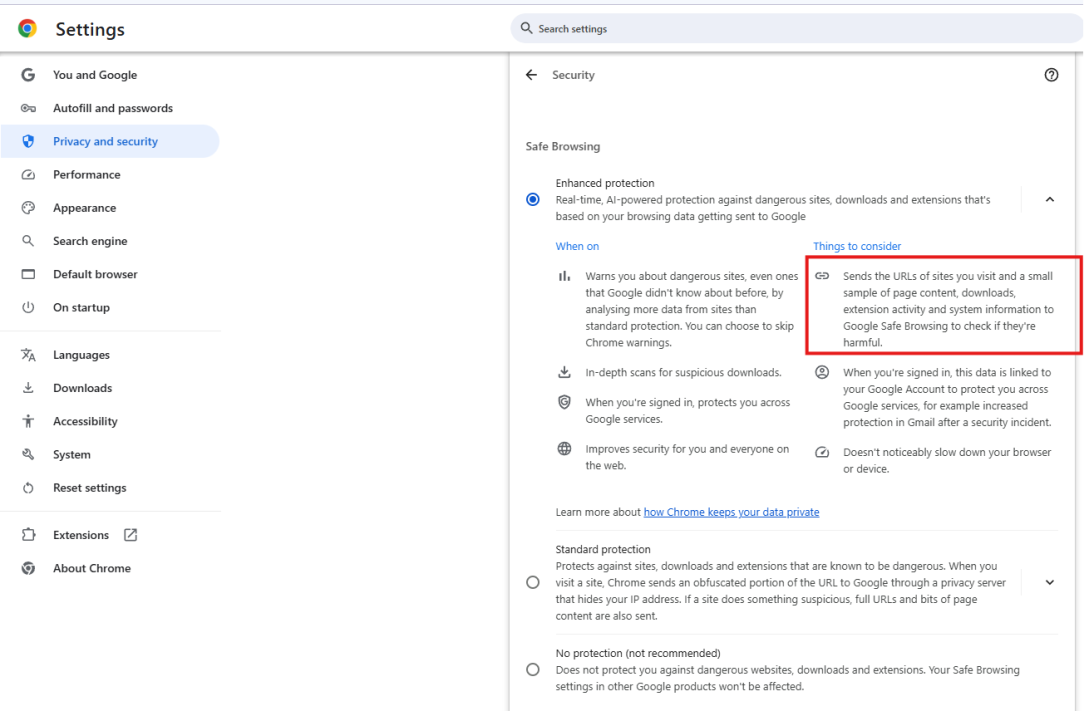This screenshot has height=711, width=1084.
Task: Click the Settings page title
Action: click(x=90, y=29)
